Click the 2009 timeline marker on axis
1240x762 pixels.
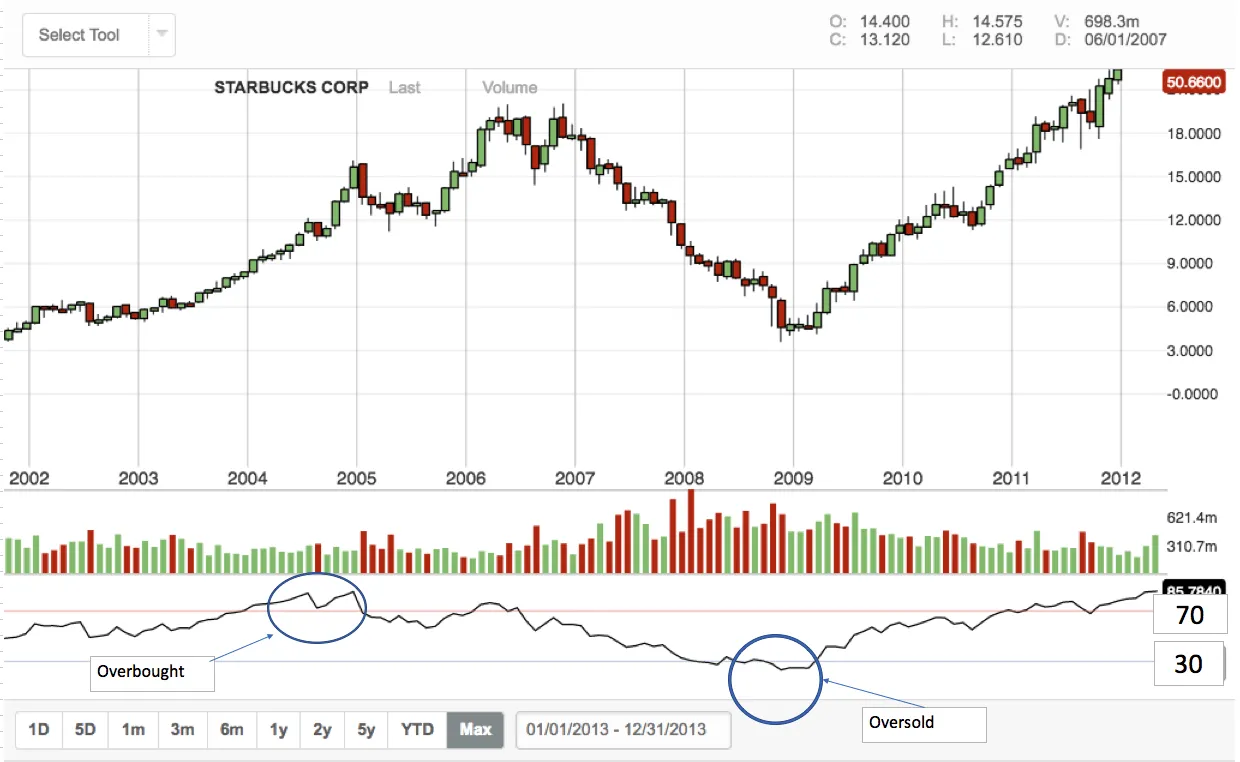coord(793,478)
